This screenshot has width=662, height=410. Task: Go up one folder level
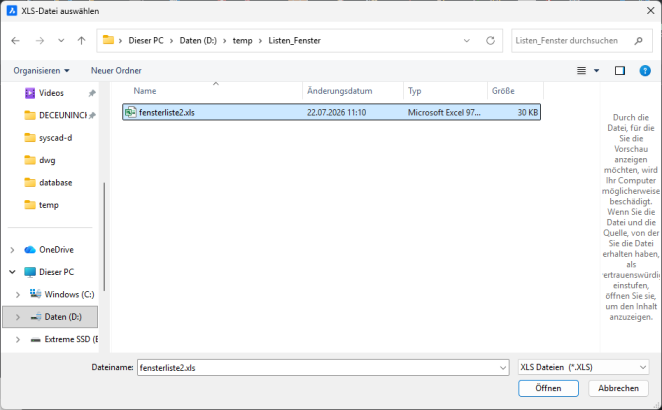point(81,41)
